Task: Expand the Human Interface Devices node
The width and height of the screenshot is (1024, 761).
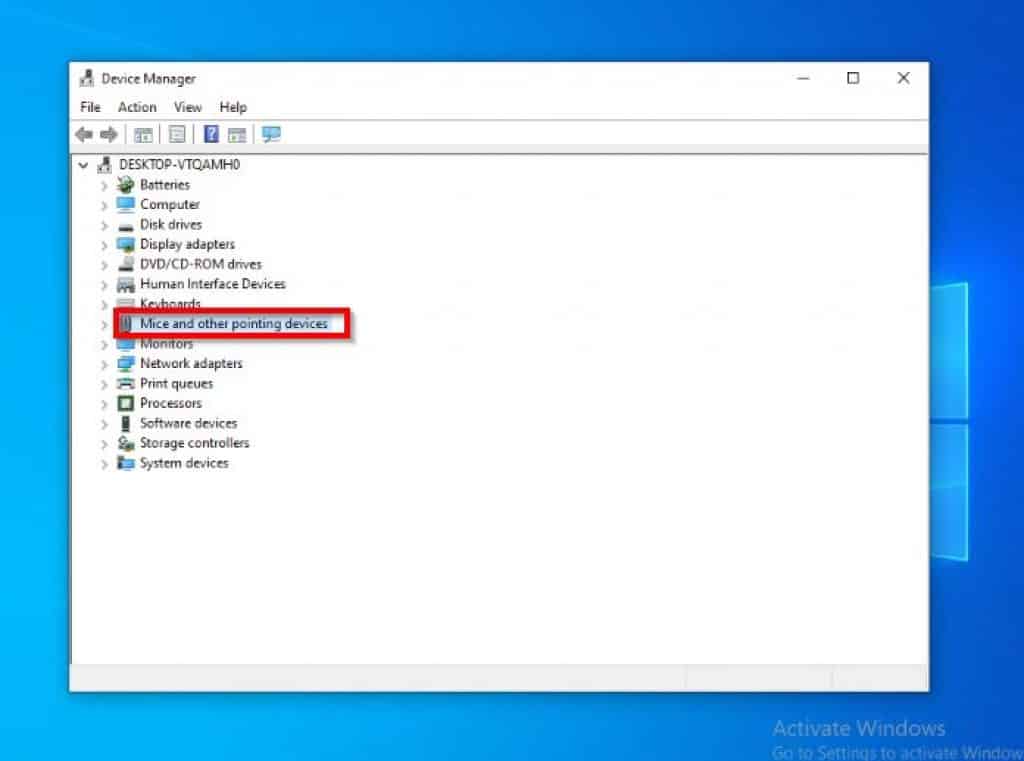Action: [x=104, y=285]
